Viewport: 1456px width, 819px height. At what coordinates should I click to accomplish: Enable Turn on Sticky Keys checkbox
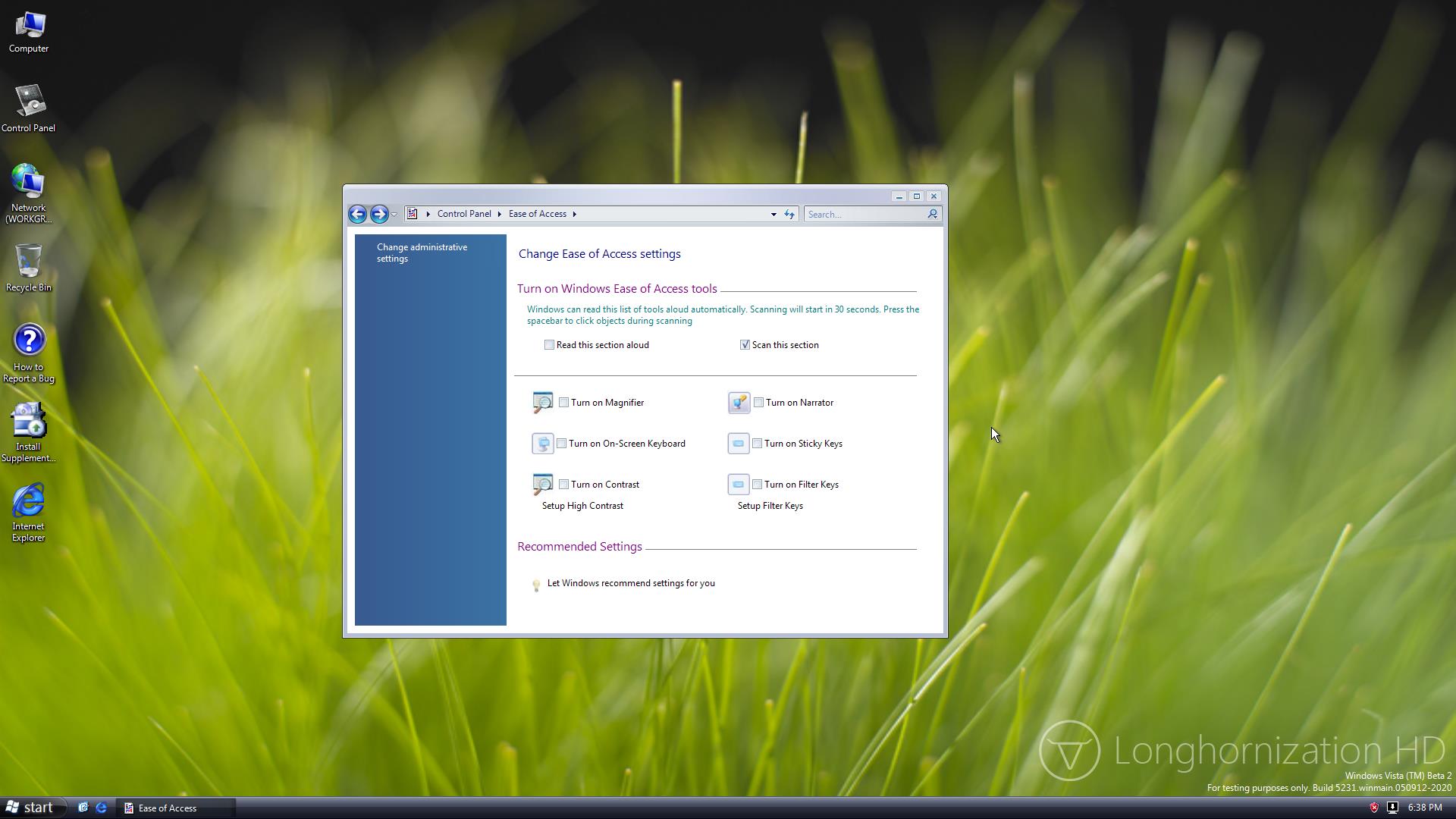click(757, 444)
